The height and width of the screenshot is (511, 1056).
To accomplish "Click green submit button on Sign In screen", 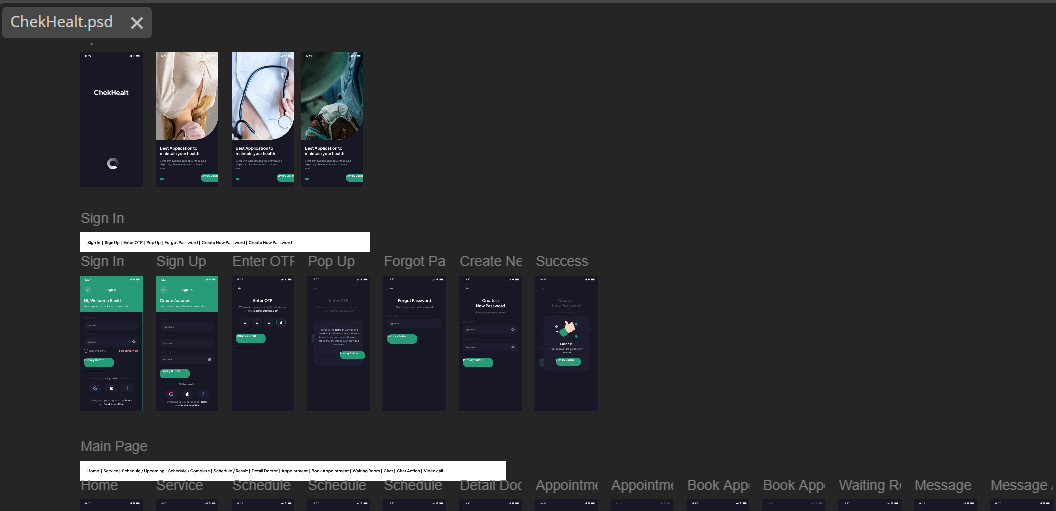I will tap(99, 362).
